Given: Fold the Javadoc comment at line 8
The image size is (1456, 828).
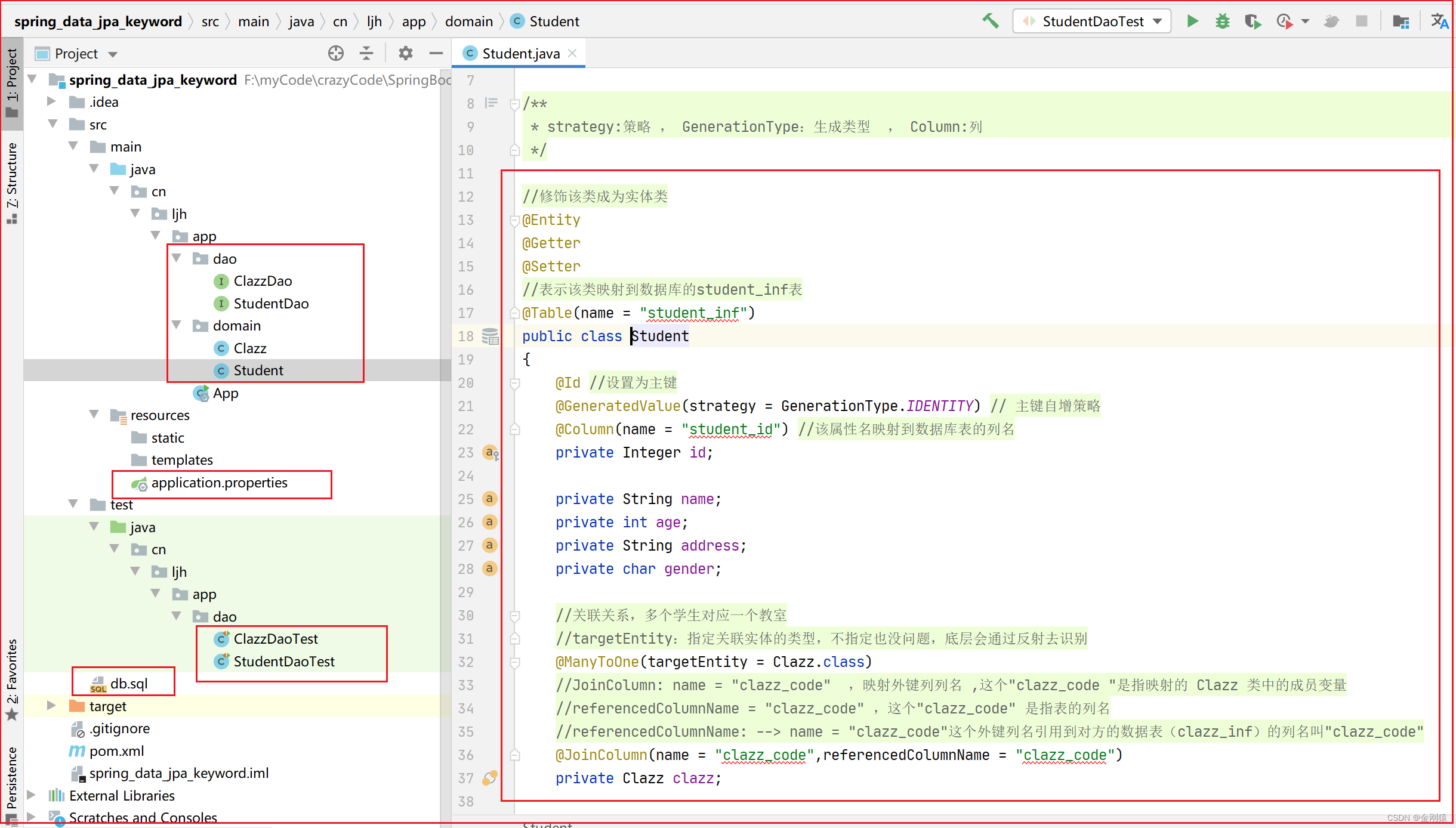Looking at the screenshot, I should click(x=514, y=104).
